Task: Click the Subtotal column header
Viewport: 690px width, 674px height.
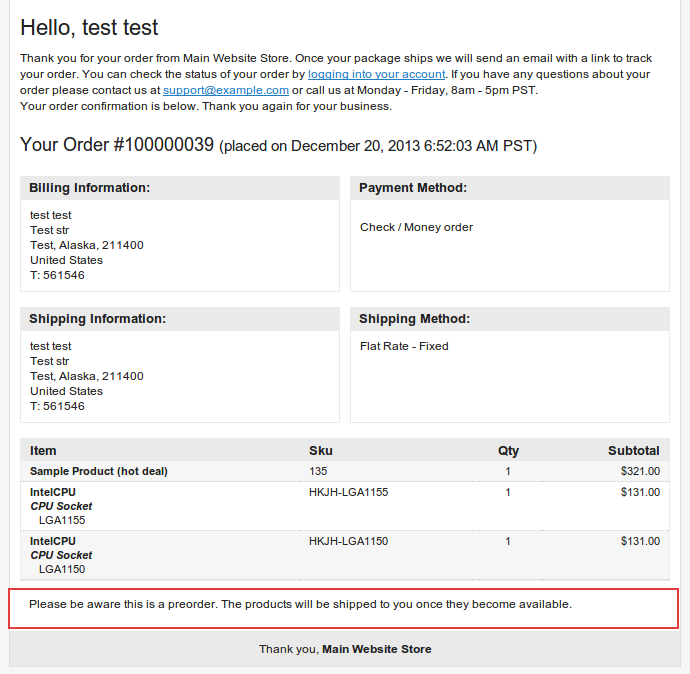Action: 634,451
